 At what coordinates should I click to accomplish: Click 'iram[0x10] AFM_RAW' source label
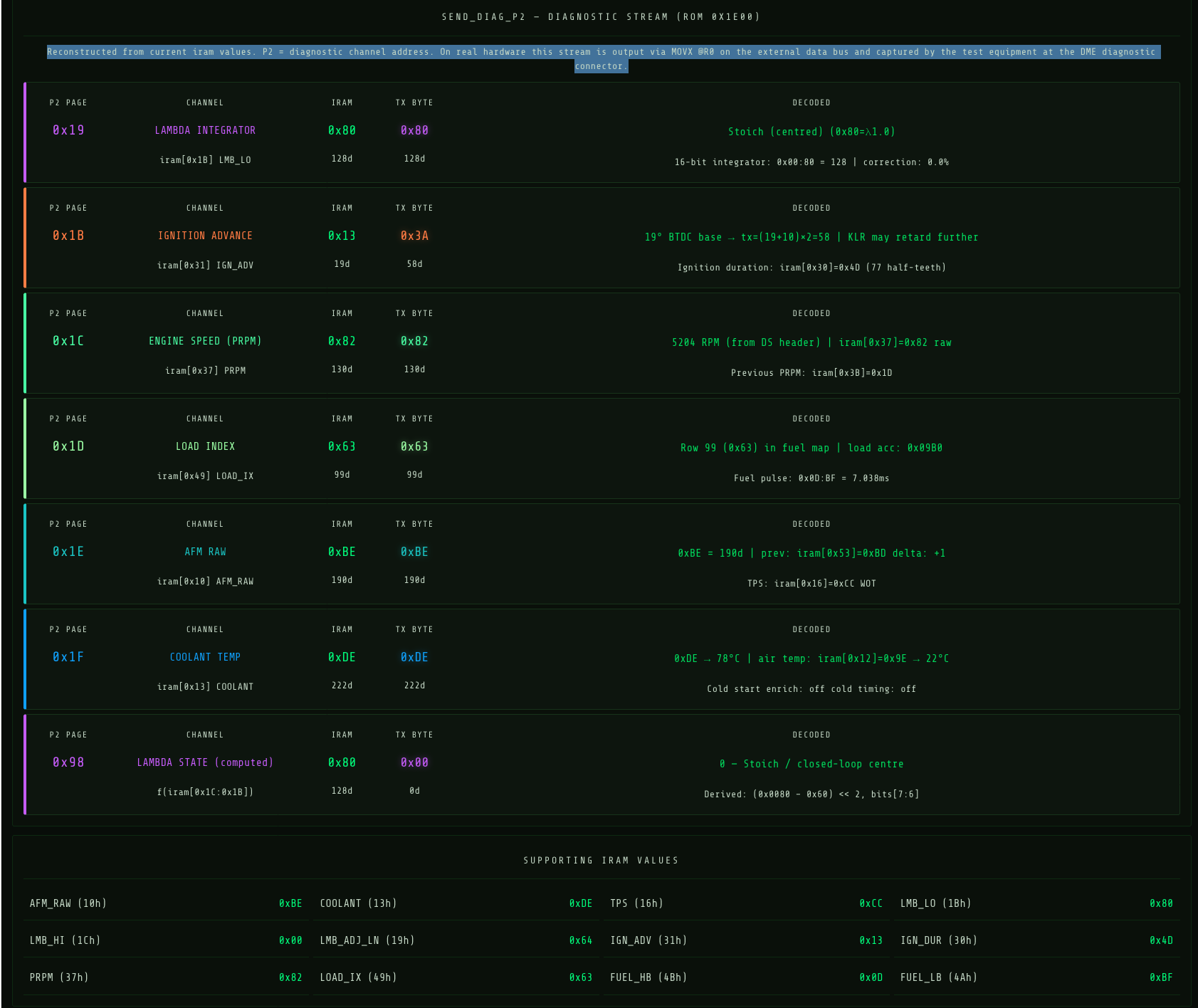205,582
